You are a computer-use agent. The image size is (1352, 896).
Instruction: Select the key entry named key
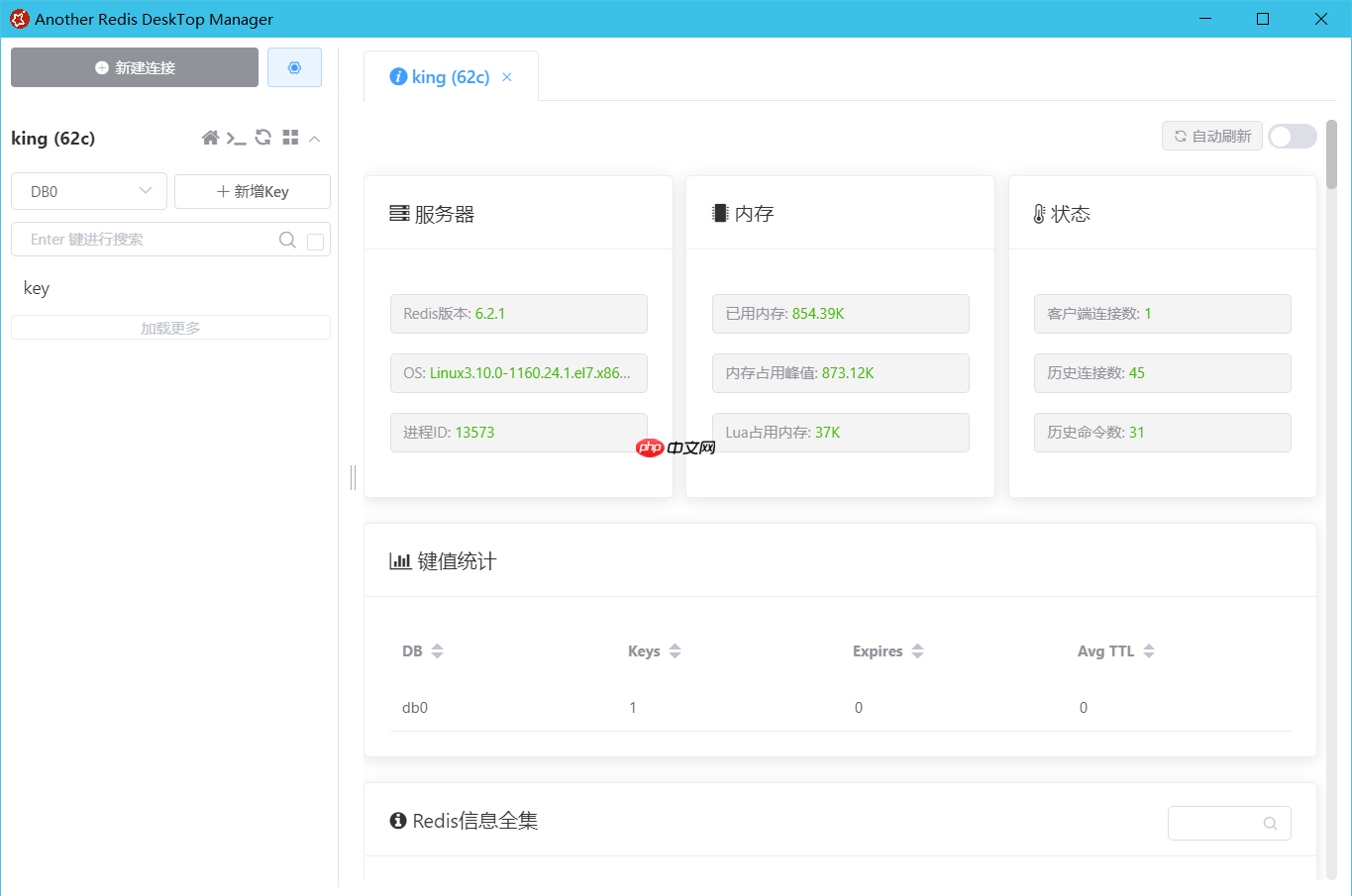point(37,288)
